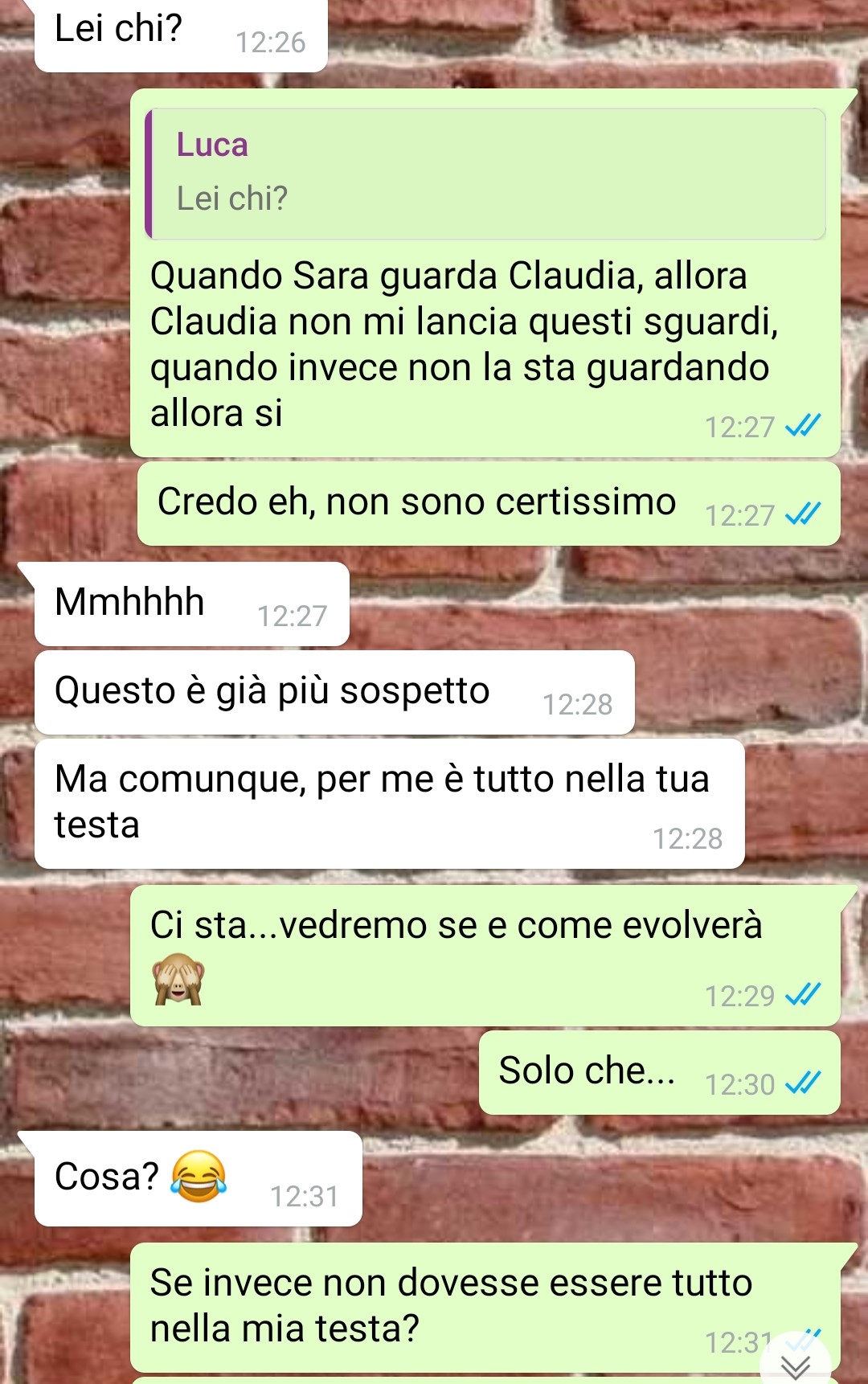Select the 'Questo è già più sospetto' message
The height and width of the screenshot is (1384, 868).
[334, 692]
